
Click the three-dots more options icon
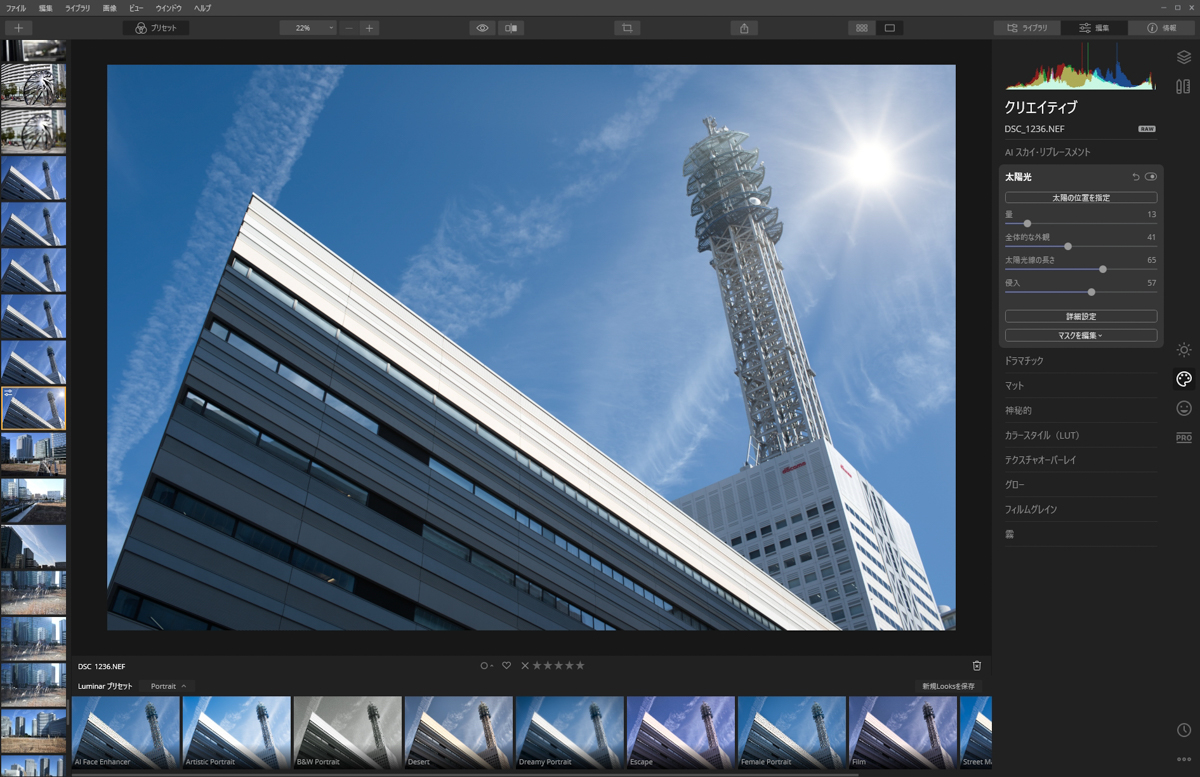tap(1184, 759)
